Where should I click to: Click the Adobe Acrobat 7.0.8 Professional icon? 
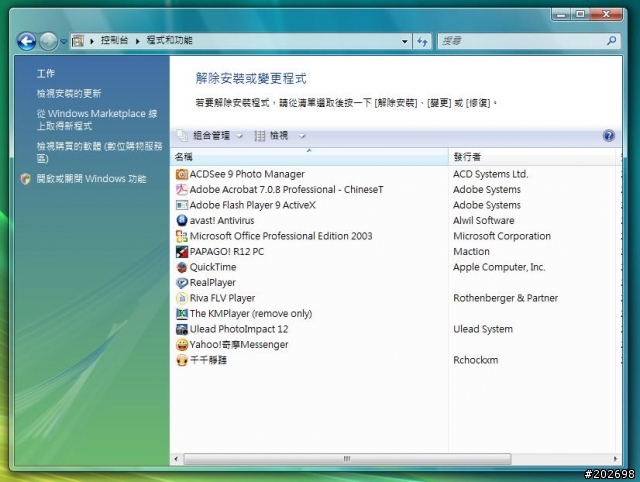(182, 190)
